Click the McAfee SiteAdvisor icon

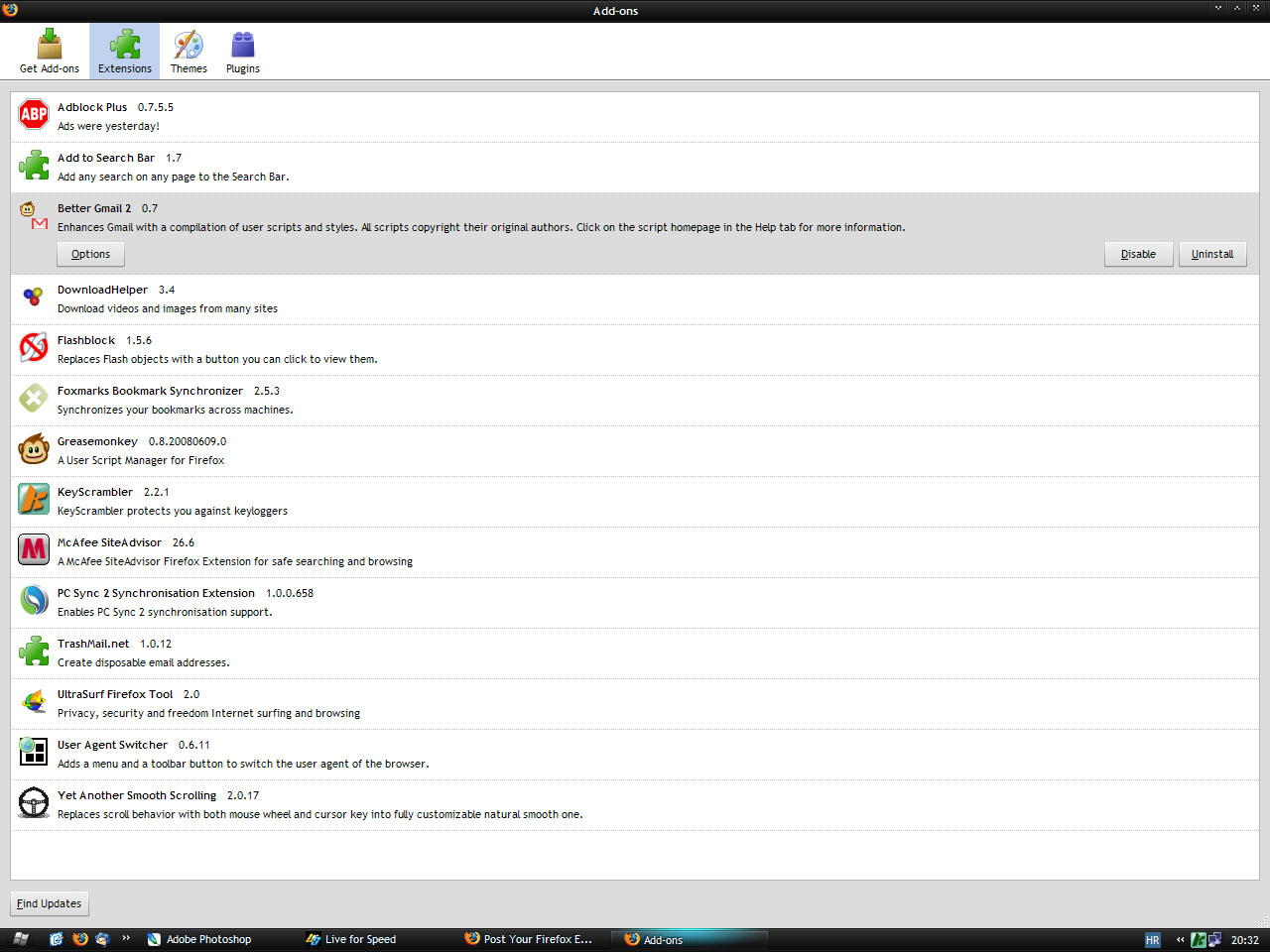(34, 550)
